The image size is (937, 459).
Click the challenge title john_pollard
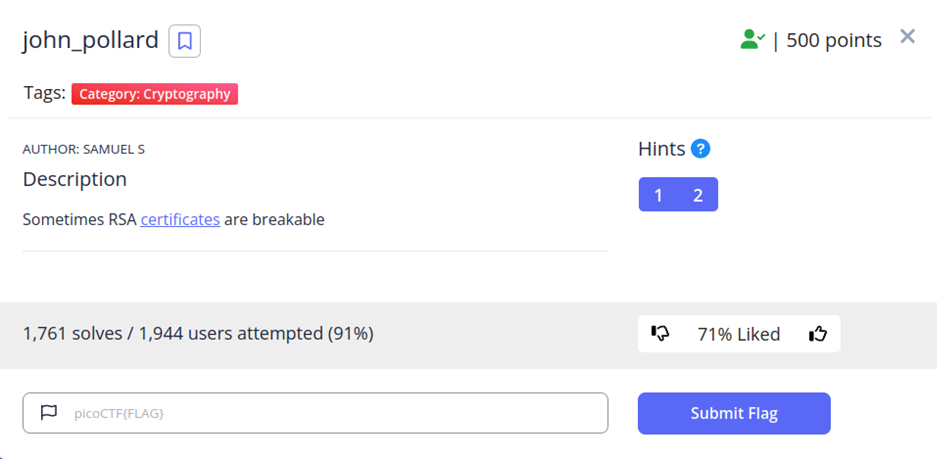(90, 40)
